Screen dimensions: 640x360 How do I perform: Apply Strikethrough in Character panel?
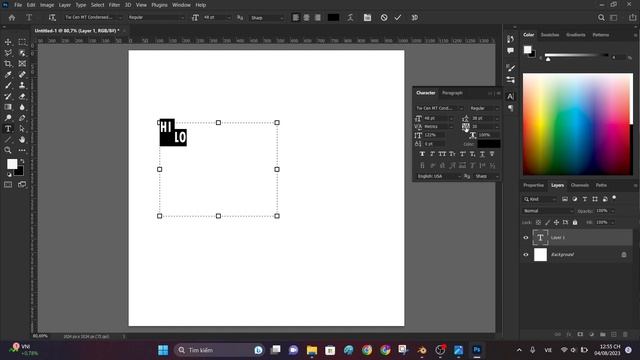click(492, 154)
